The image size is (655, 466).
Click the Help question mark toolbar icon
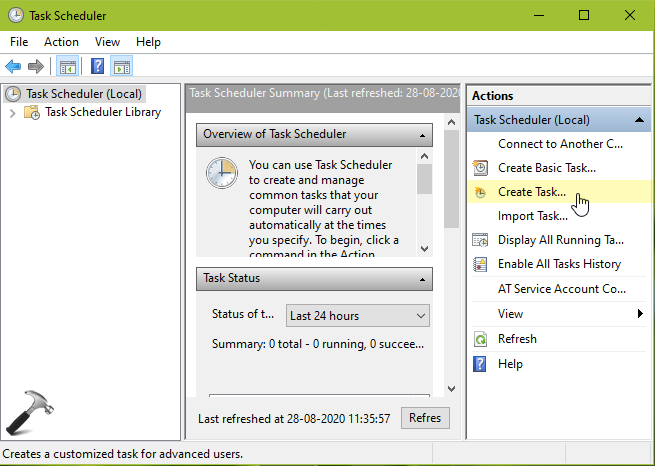(97, 66)
